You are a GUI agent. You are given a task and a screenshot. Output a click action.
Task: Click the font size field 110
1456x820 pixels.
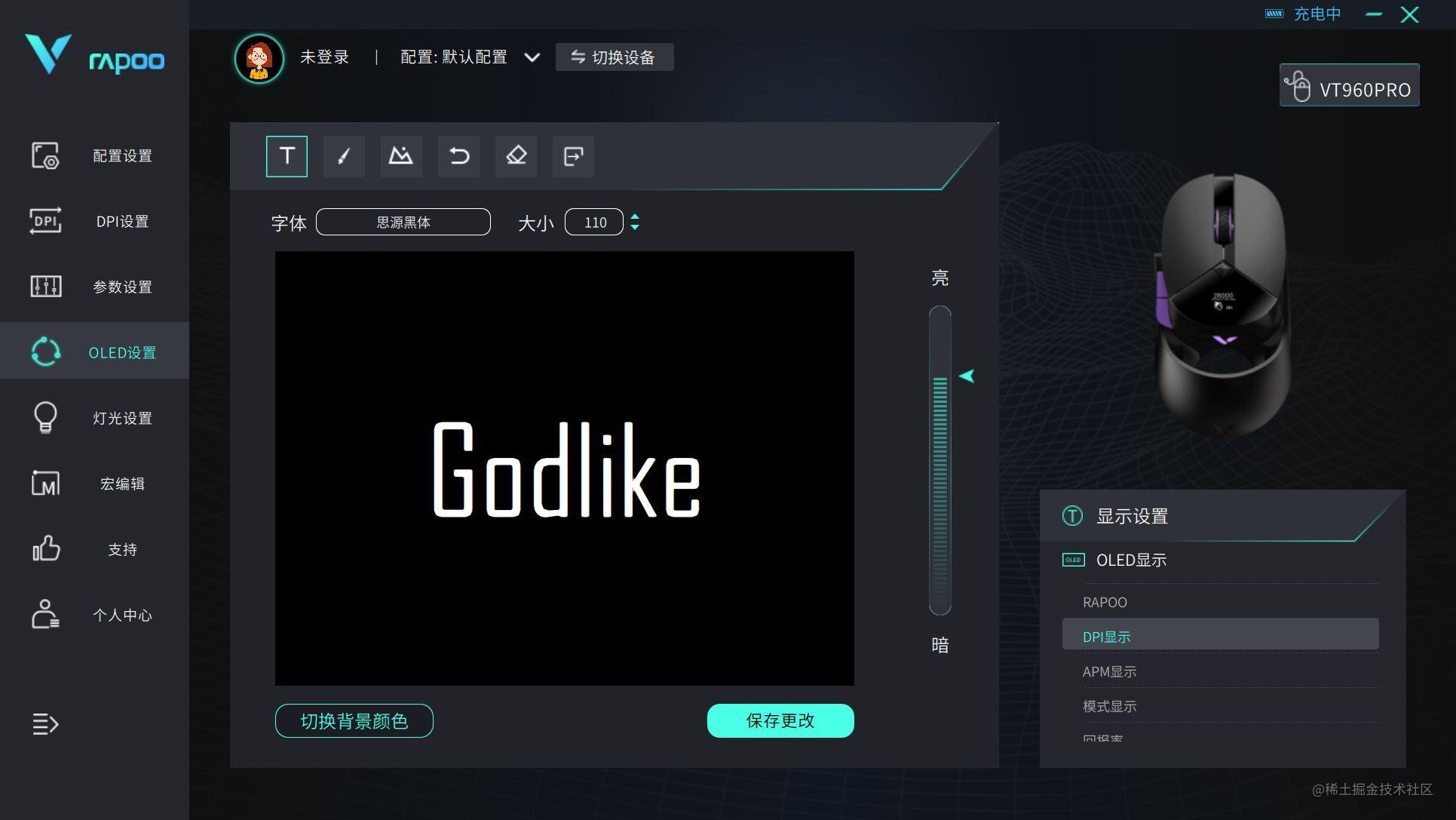click(x=594, y=222)
